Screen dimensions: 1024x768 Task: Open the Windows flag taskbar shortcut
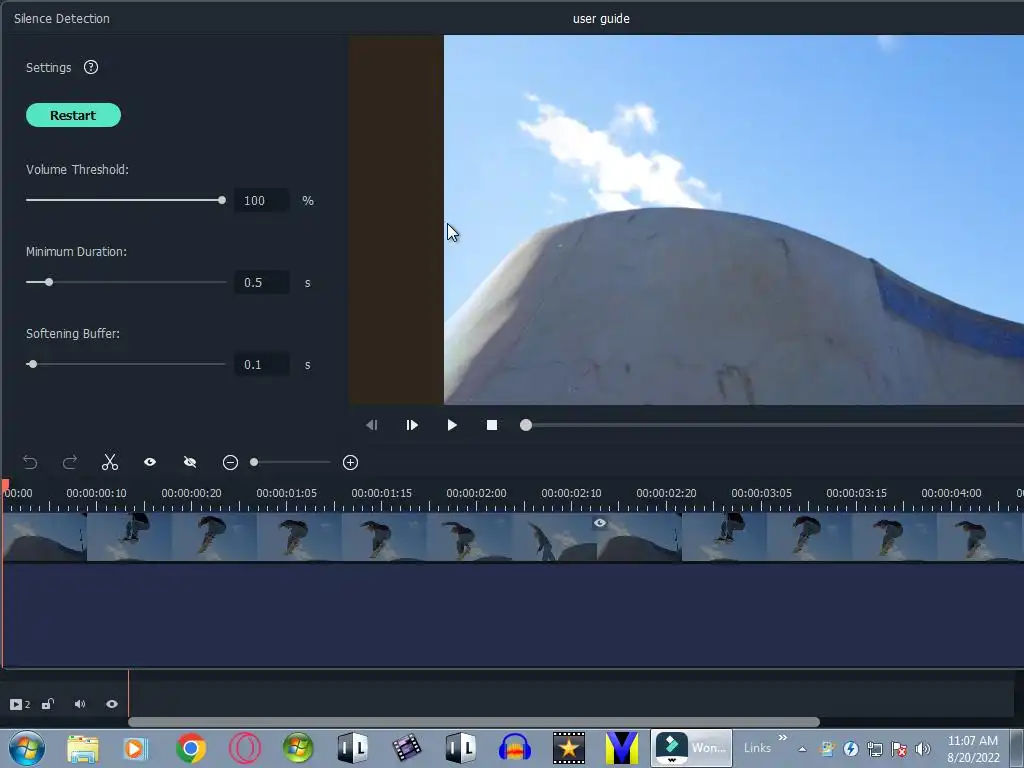tap(298, 748)
